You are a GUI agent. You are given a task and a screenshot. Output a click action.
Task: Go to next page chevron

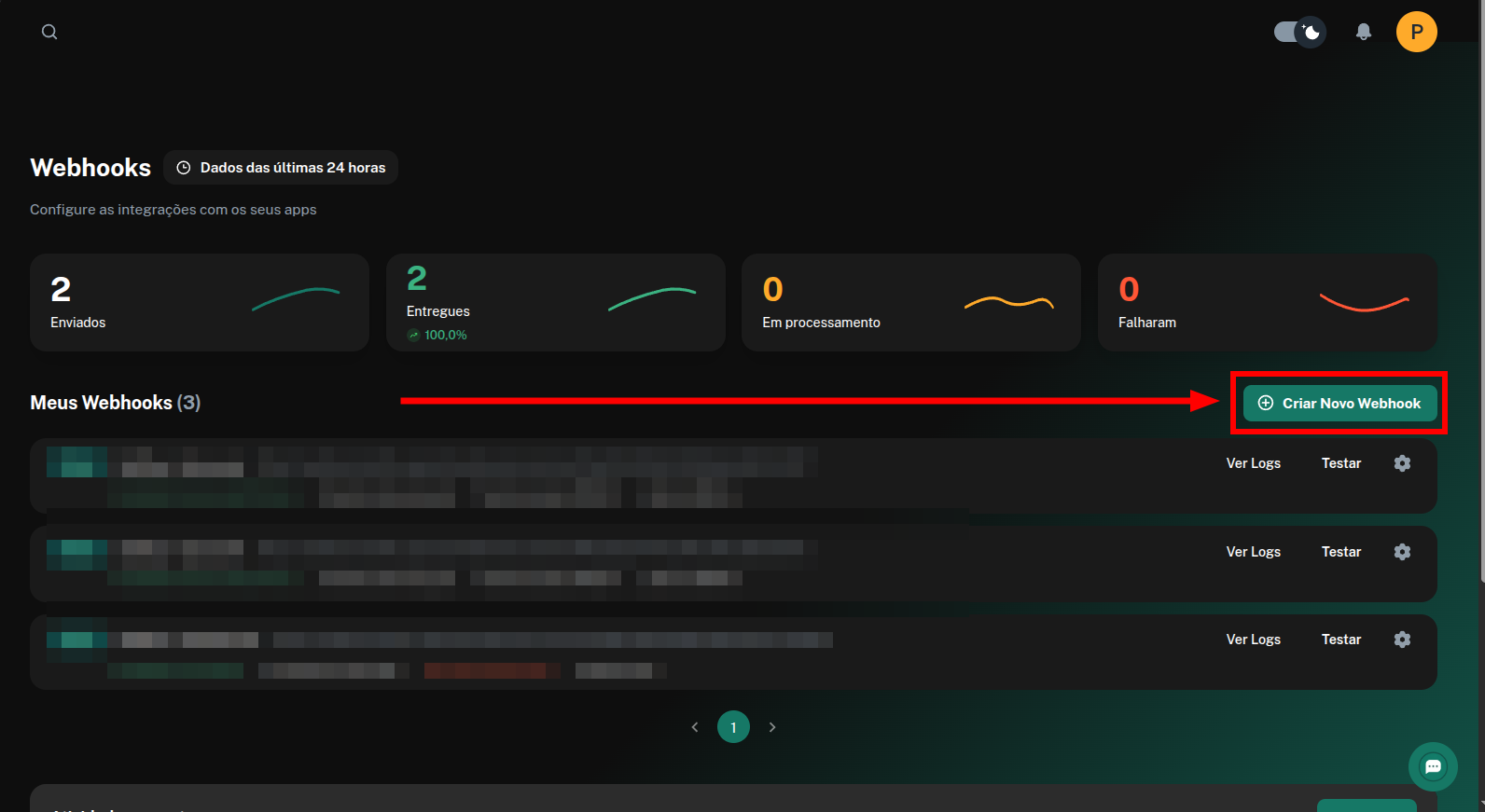[x=772, y=727]
